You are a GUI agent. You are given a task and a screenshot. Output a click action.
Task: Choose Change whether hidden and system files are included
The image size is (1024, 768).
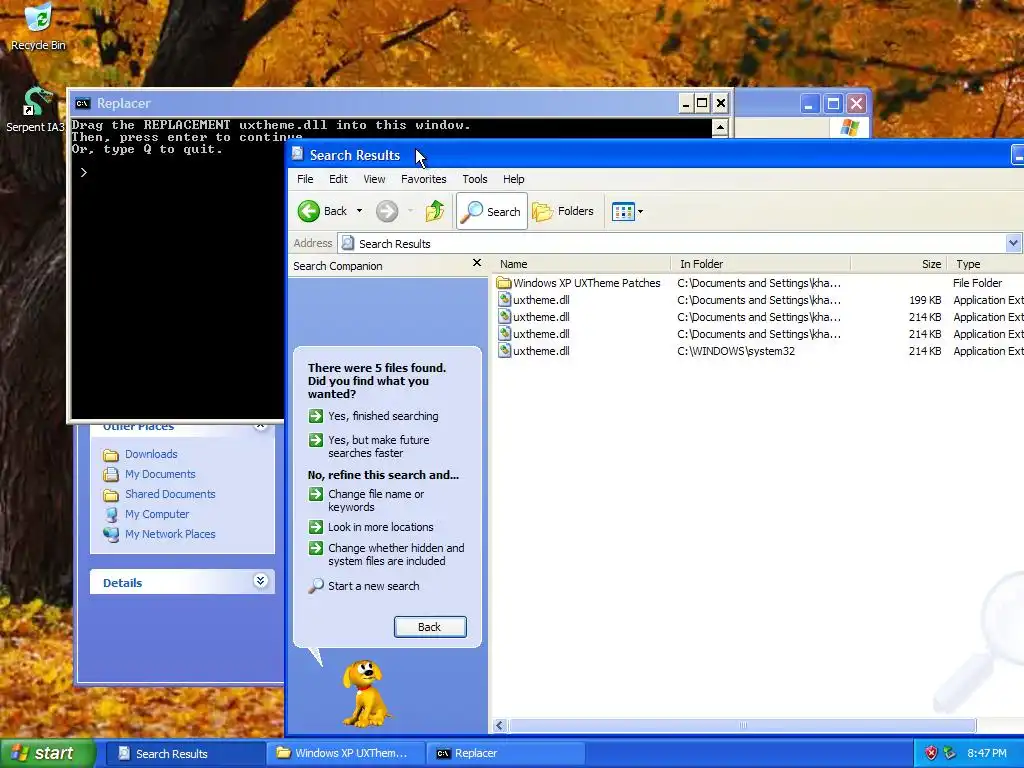click(396, 554)
